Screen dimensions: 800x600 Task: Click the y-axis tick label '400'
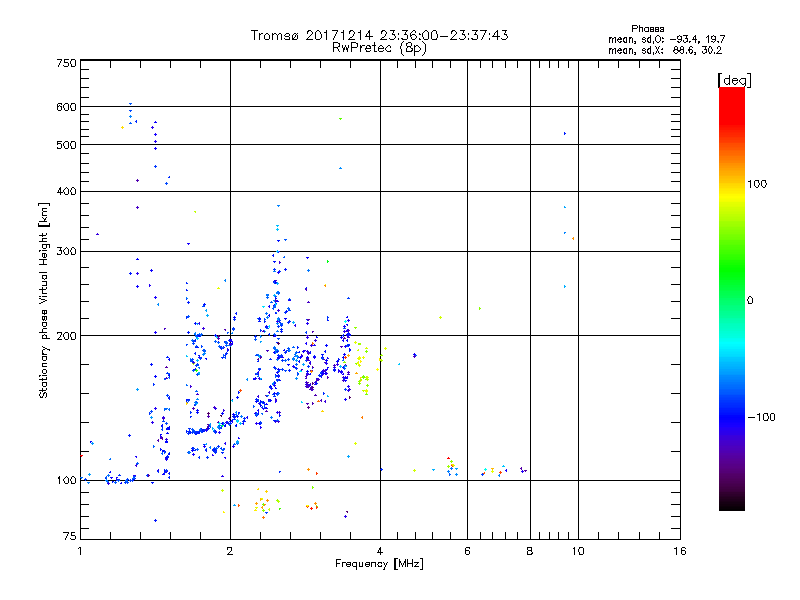[x=66, y=191]
